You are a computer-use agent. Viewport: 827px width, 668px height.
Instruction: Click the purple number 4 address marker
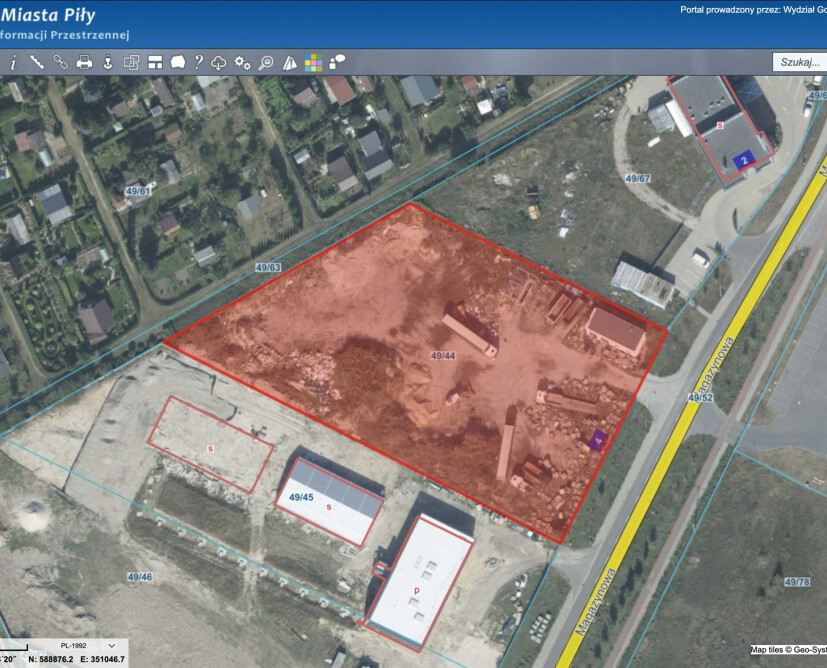(598, 438)
